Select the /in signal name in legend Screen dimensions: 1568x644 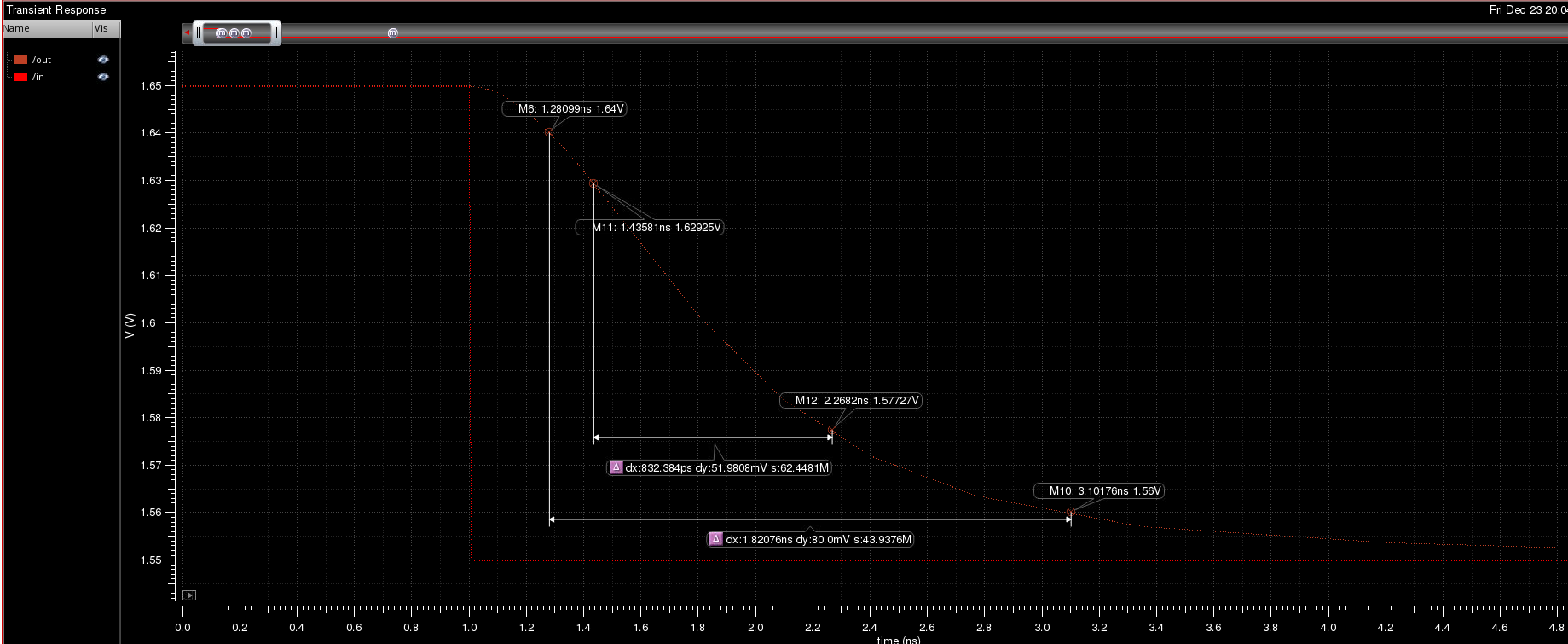38,77
